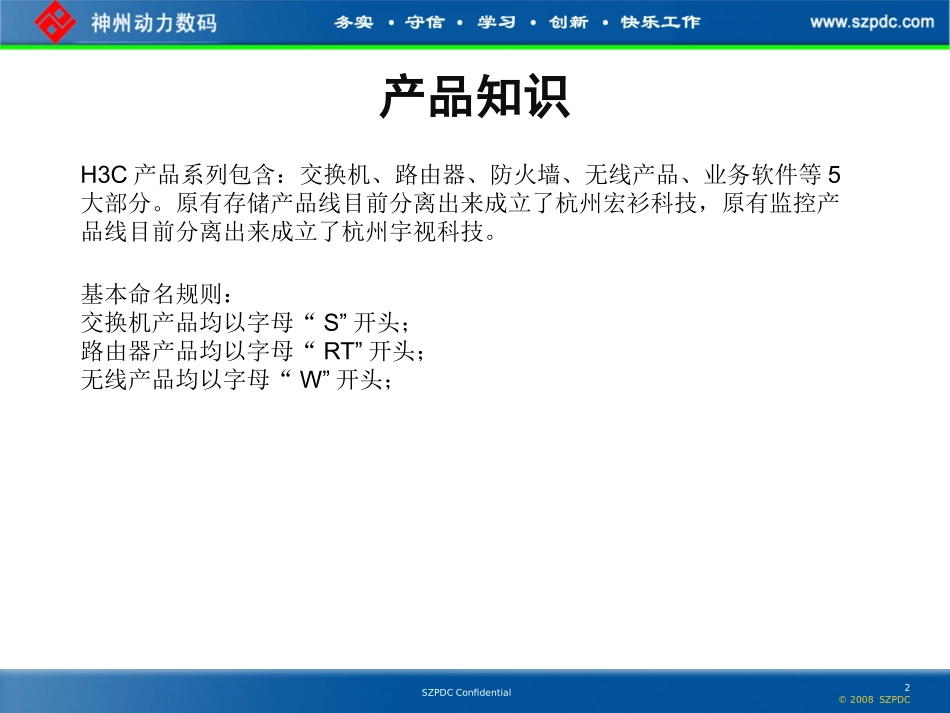Click the SZPDC Confidential footer text
This screenshot has height=713, width=950.
(x=467, y=692)
